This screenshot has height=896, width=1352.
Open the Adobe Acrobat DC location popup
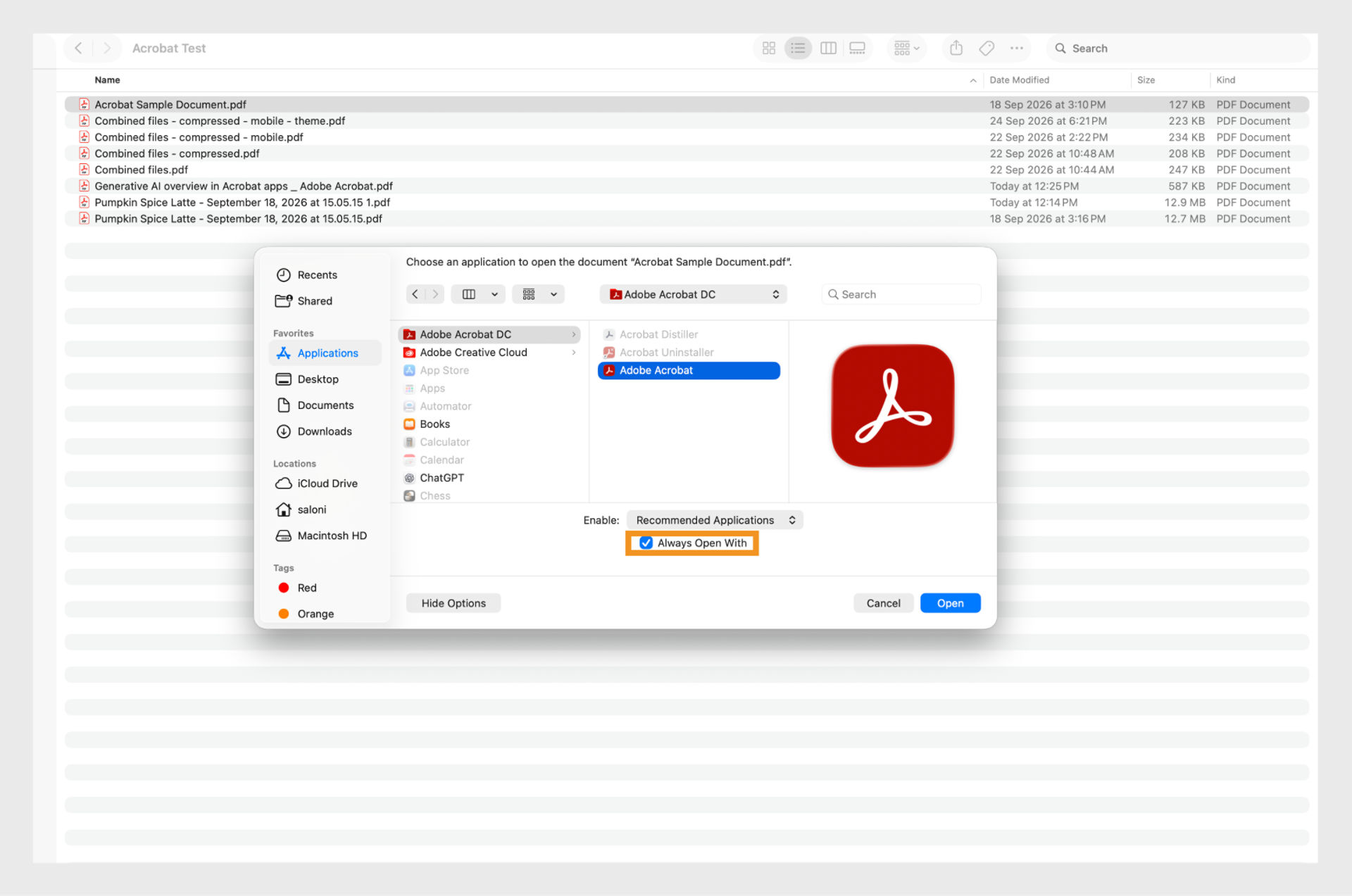(694, 294)
